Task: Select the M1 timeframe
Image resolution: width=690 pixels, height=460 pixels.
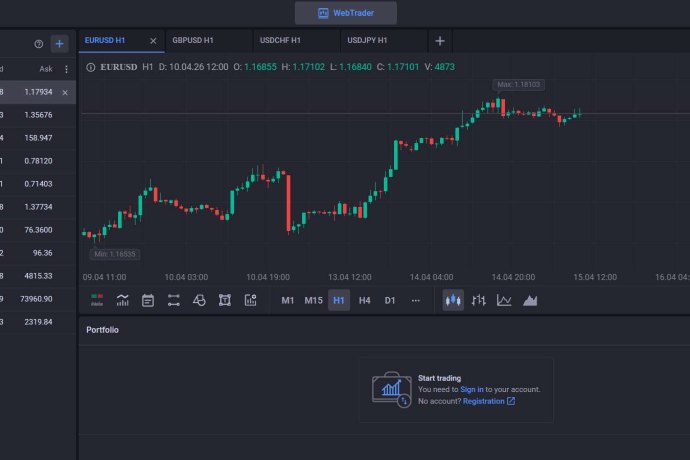Action: coord(287,300)
